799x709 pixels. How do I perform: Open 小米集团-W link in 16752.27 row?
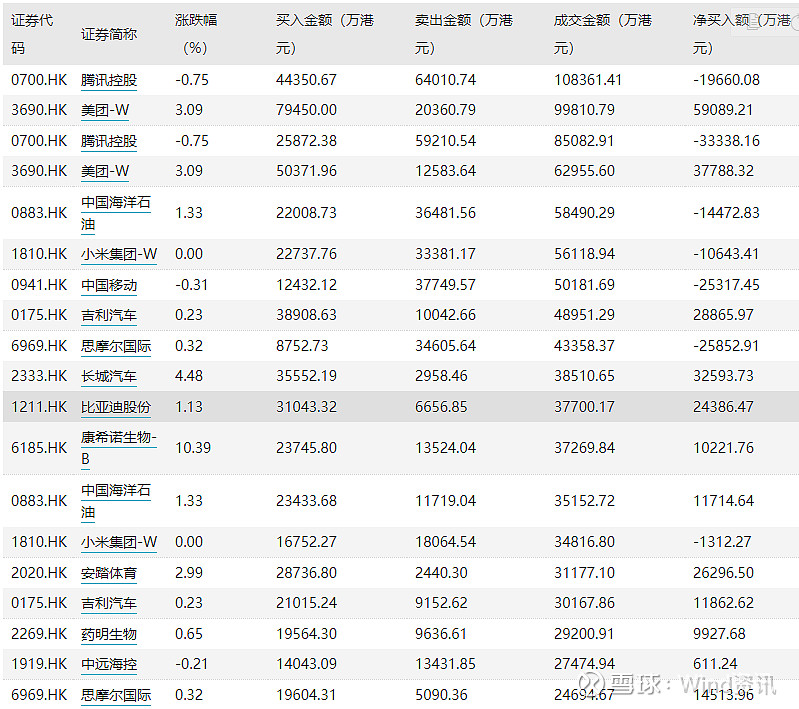click(119, 542)
